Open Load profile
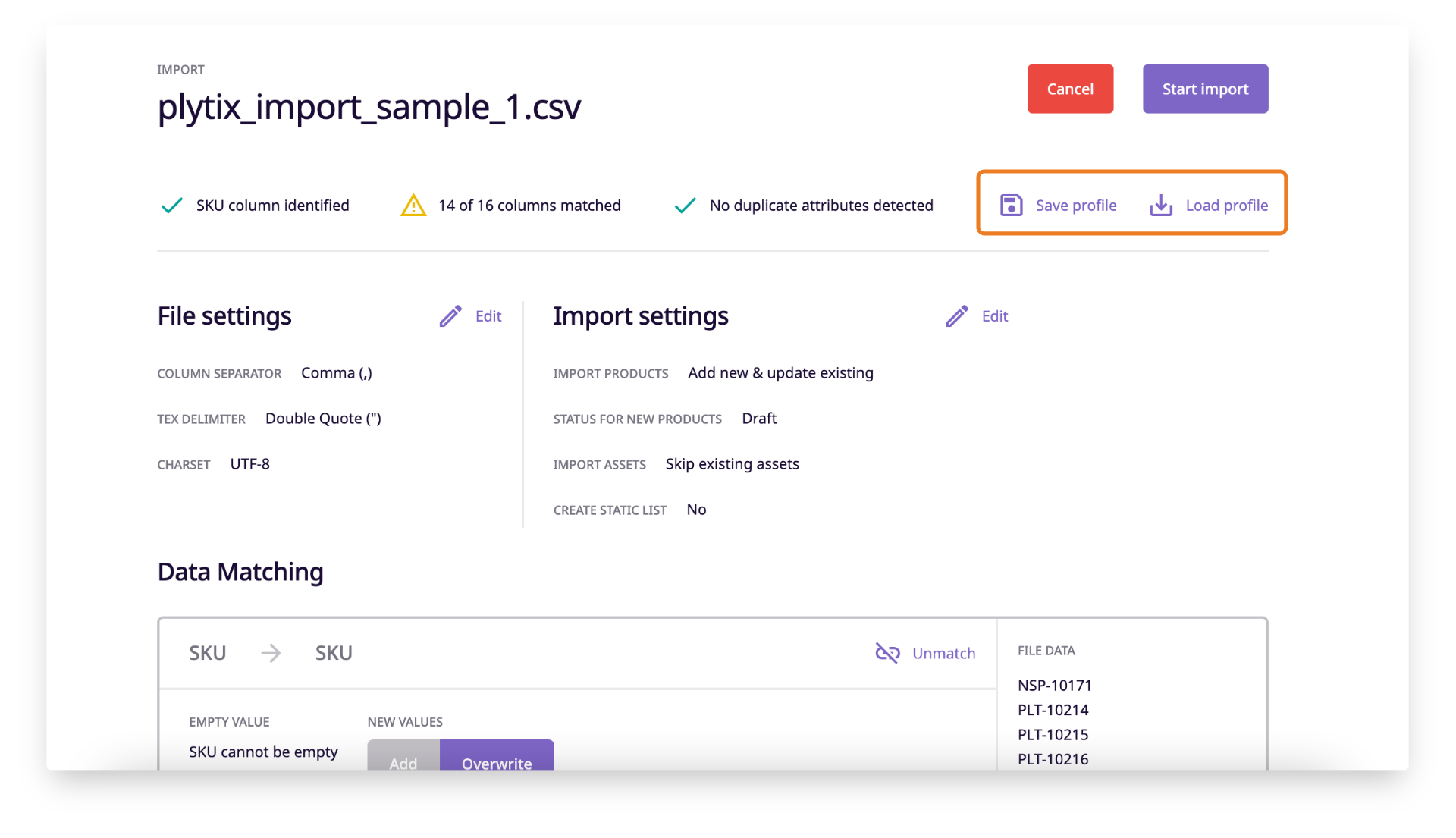Viewport: 1456px width, 838px height. tap(1208, 206)
